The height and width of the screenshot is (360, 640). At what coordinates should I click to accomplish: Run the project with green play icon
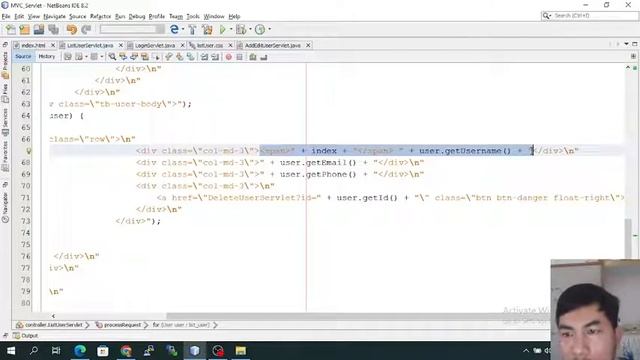coord(222,29)
